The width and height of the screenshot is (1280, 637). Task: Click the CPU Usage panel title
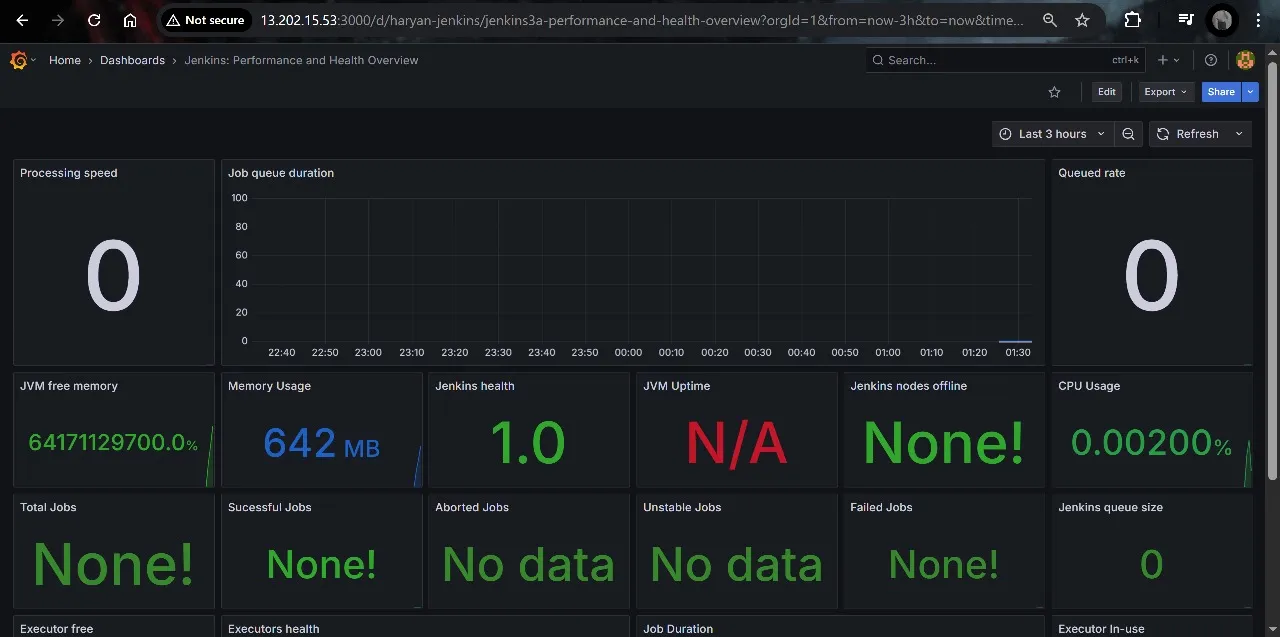coord(1089,386)
